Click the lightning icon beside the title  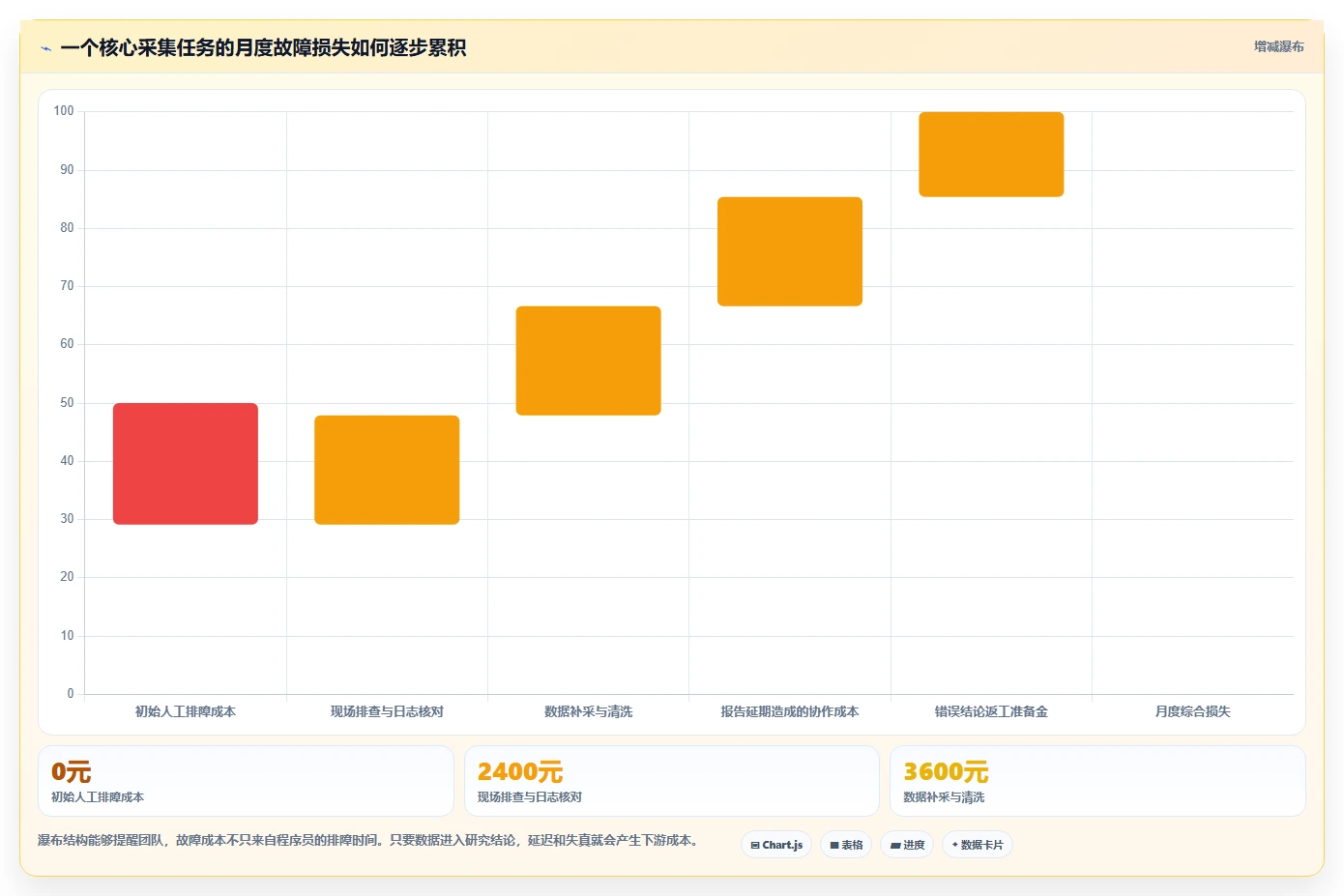pos(45,48)
